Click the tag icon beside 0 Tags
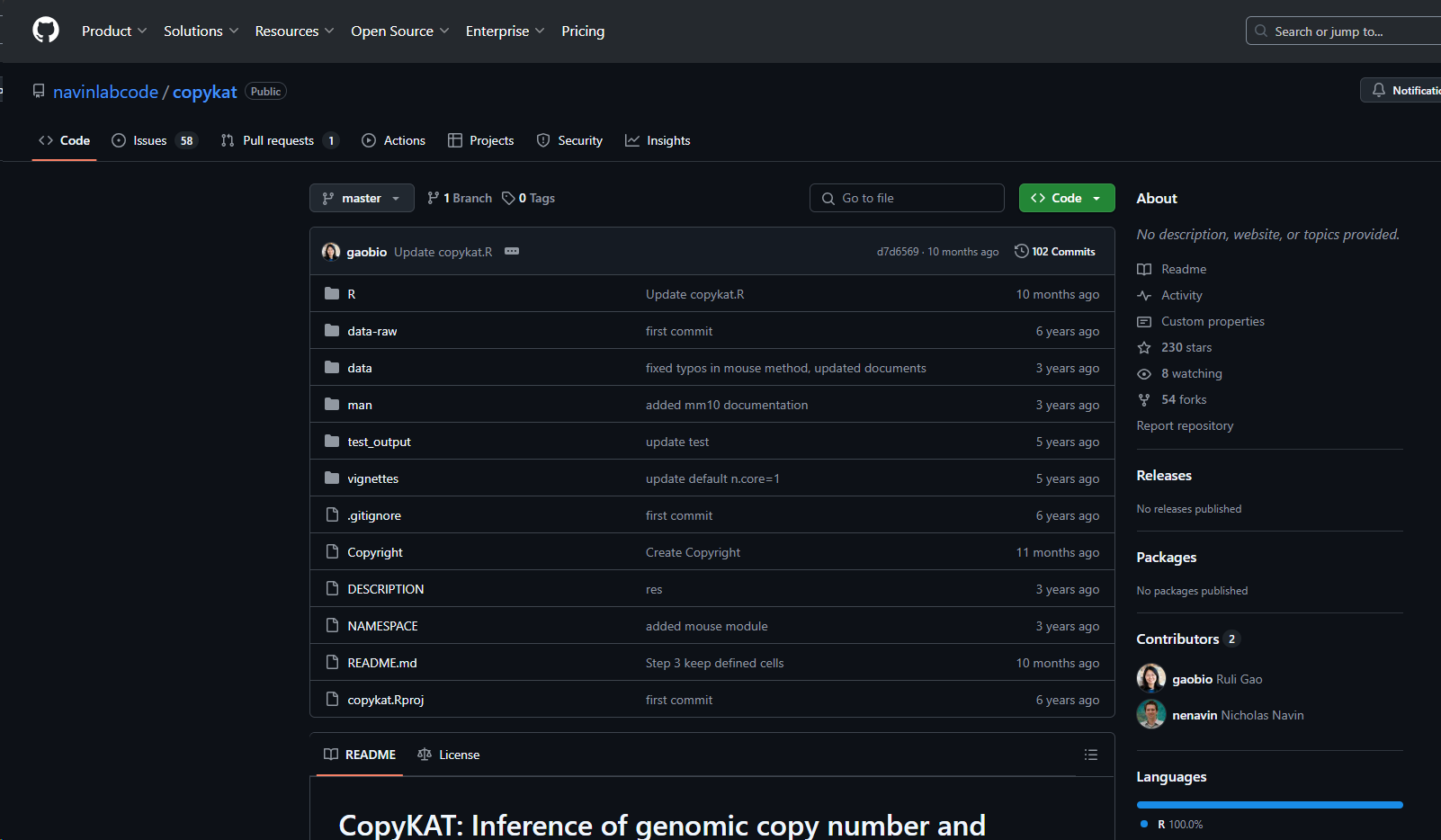This screenshot has width=1441, height=840. point(508,198)
